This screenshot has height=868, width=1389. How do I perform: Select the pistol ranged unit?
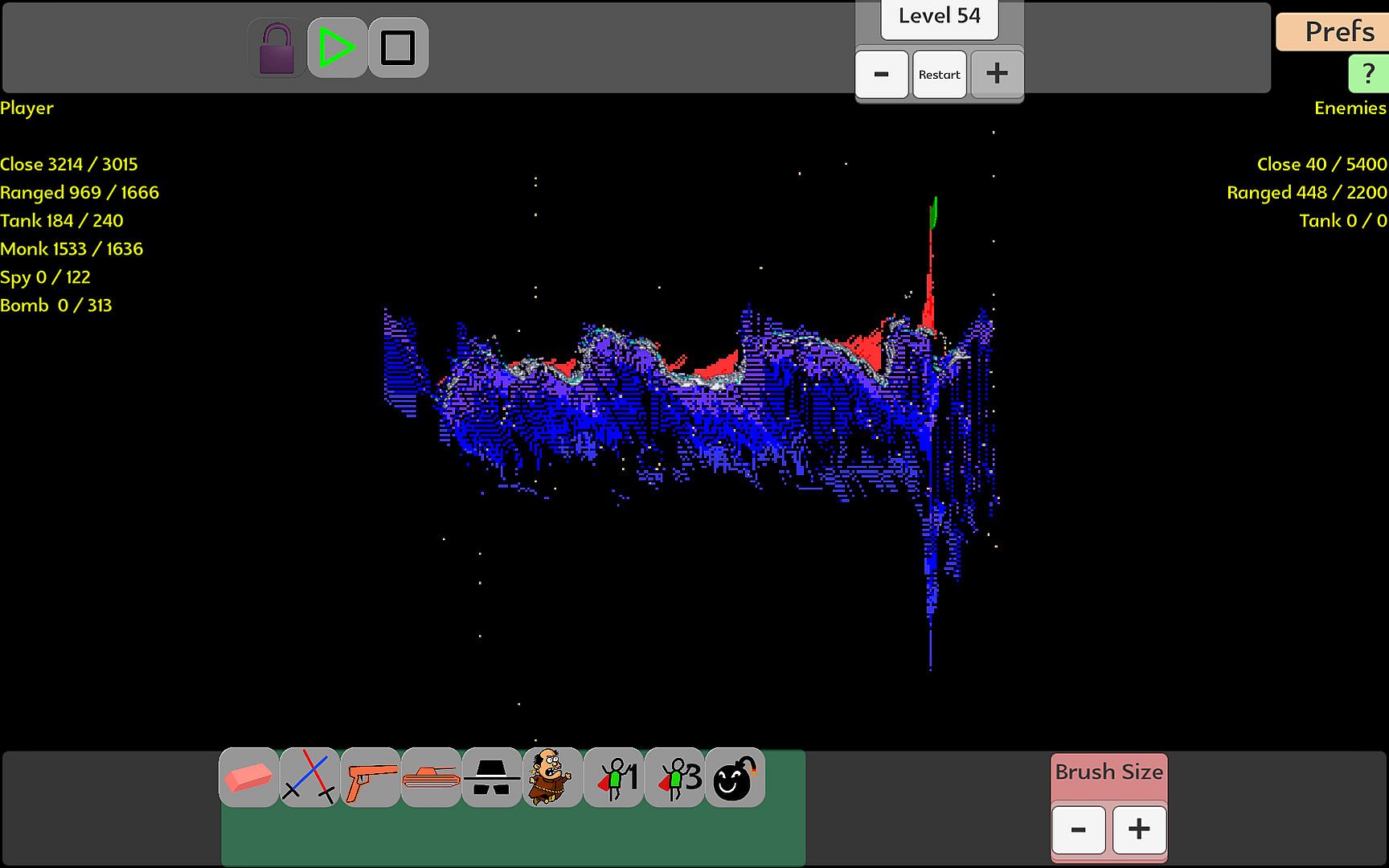(371, 777)
